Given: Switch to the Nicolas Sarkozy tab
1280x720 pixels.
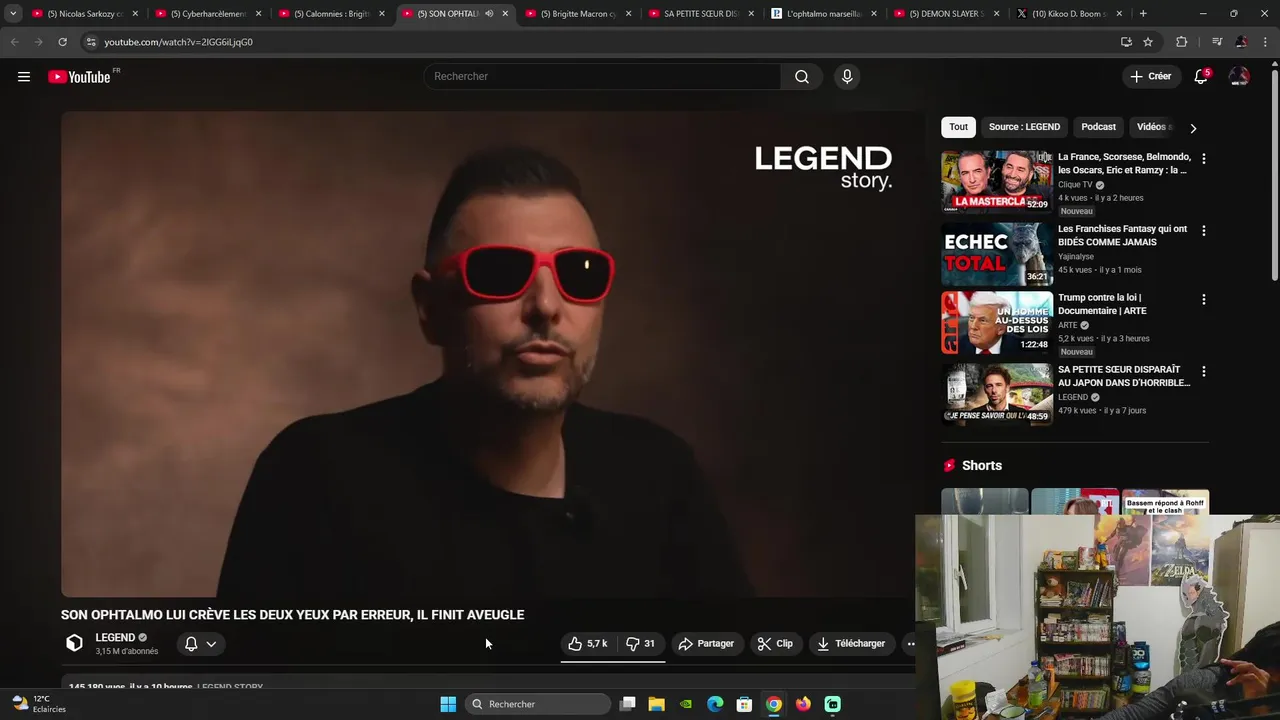Looking at the screenshot, I should [x=84, y=14].
